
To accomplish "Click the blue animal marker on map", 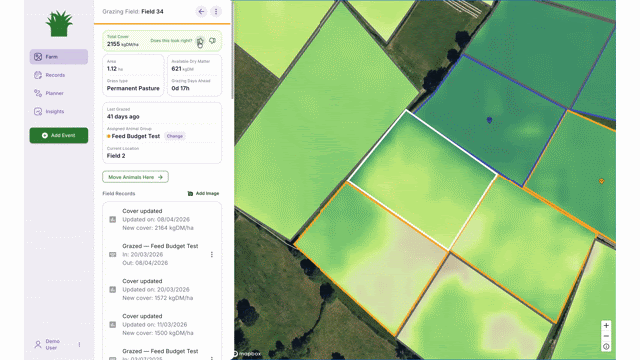I will pyautogui.click(x=489, y=120).
